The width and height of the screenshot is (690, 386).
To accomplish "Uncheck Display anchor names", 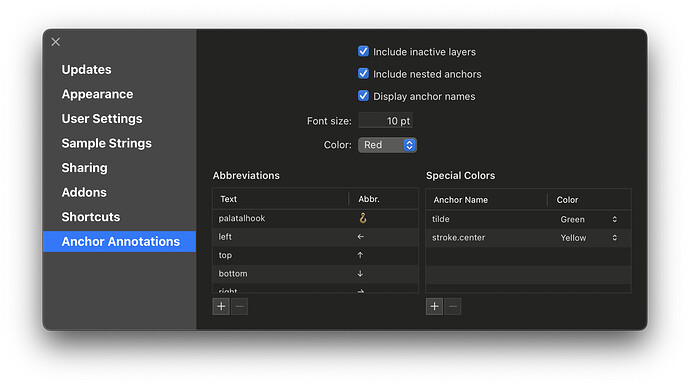I will 363,96.
